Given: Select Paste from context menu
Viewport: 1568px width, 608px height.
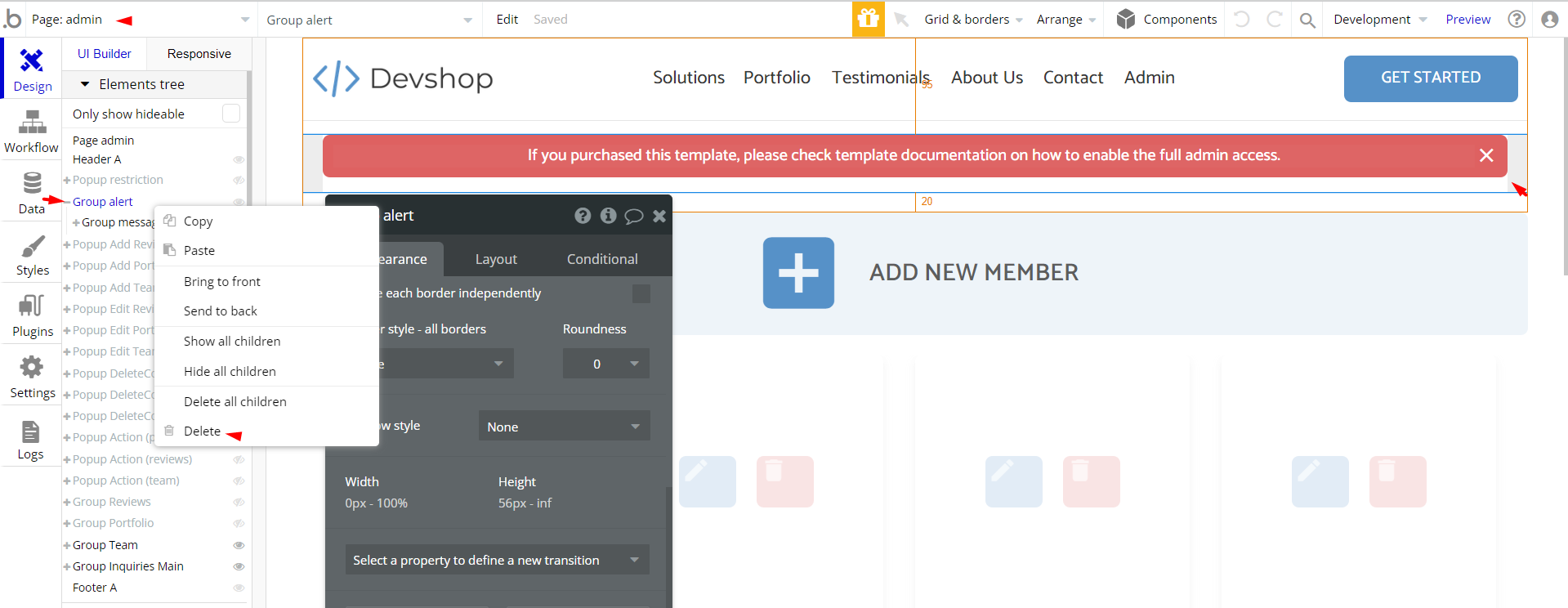Looking at the screenshot, I should point(266,250).
